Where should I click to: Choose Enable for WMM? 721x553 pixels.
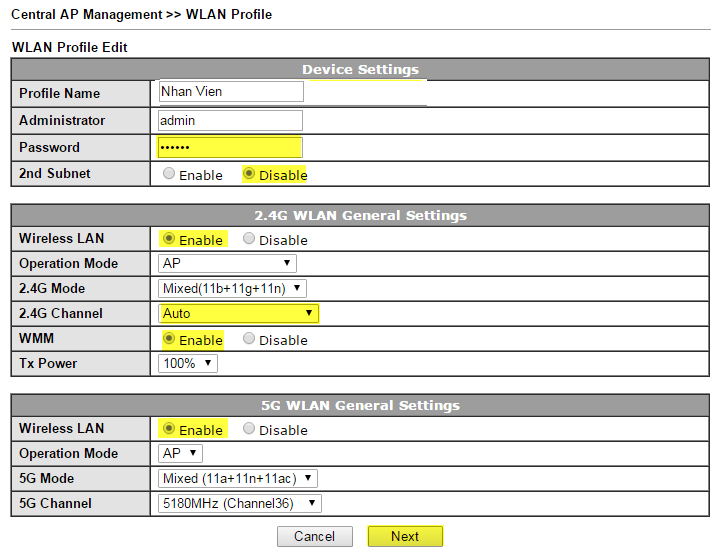click(169, 338)
